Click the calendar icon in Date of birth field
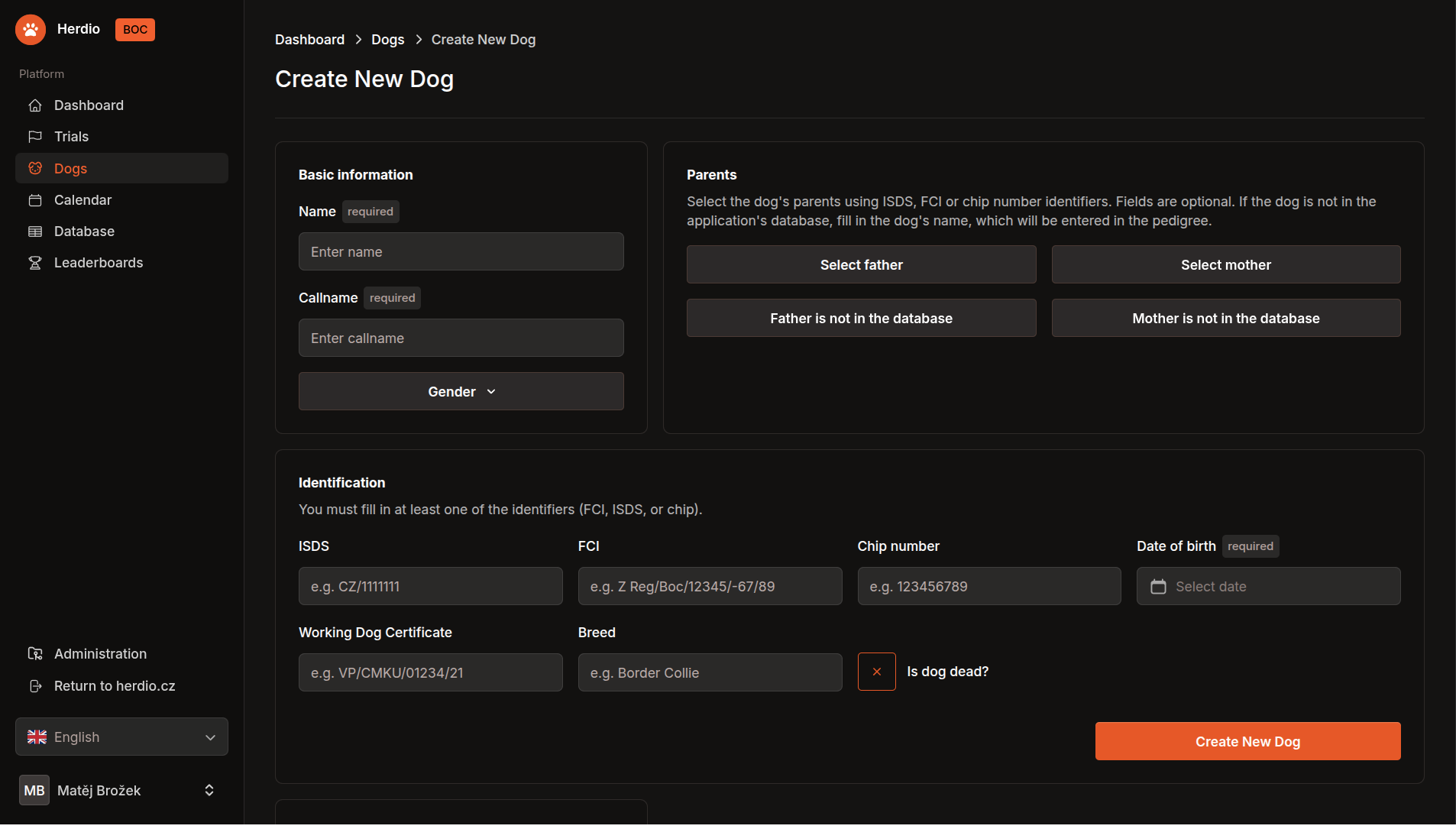 coord(1158,587)
